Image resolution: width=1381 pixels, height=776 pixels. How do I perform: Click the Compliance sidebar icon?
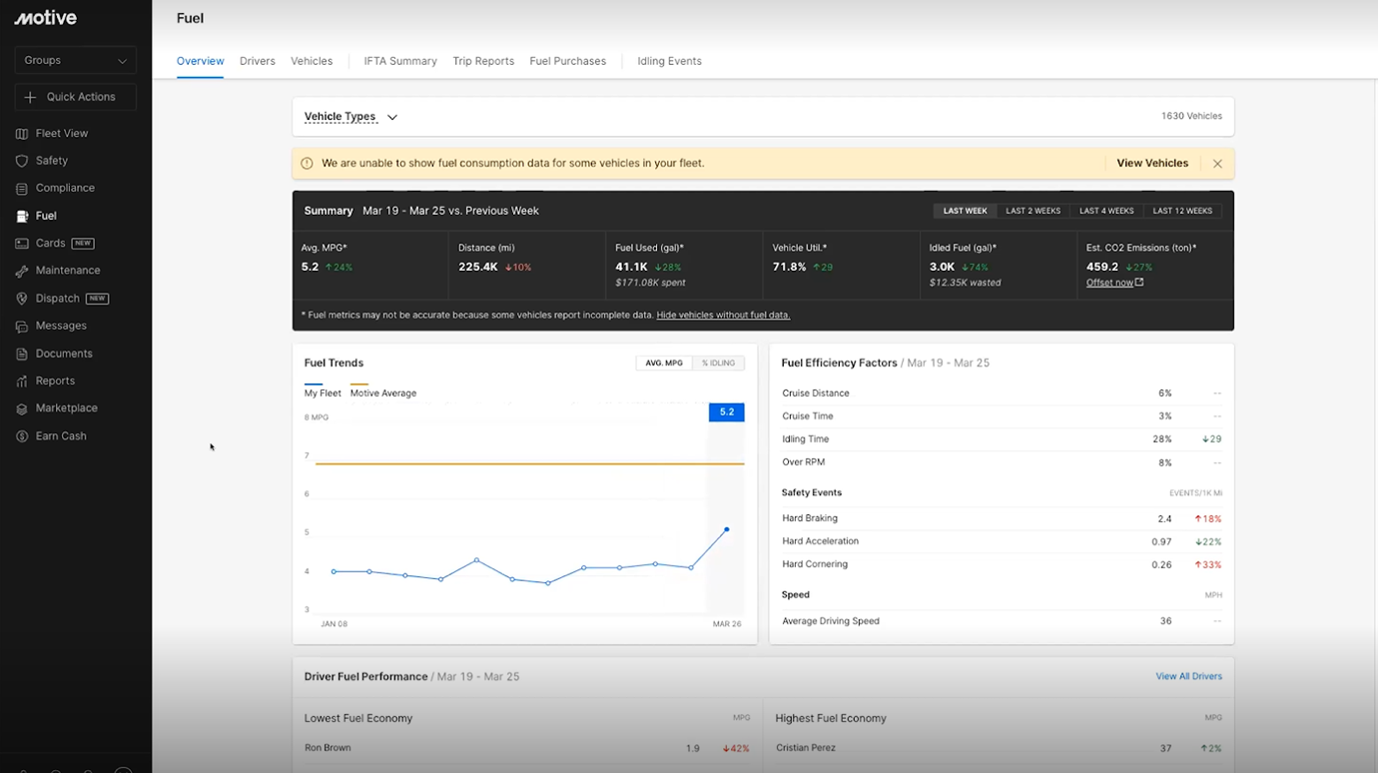pos(22,189)
